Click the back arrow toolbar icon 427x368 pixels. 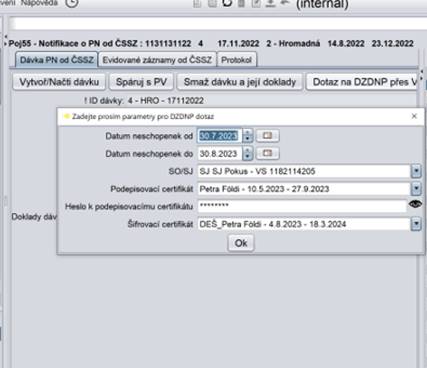click(x=285, y=3)
